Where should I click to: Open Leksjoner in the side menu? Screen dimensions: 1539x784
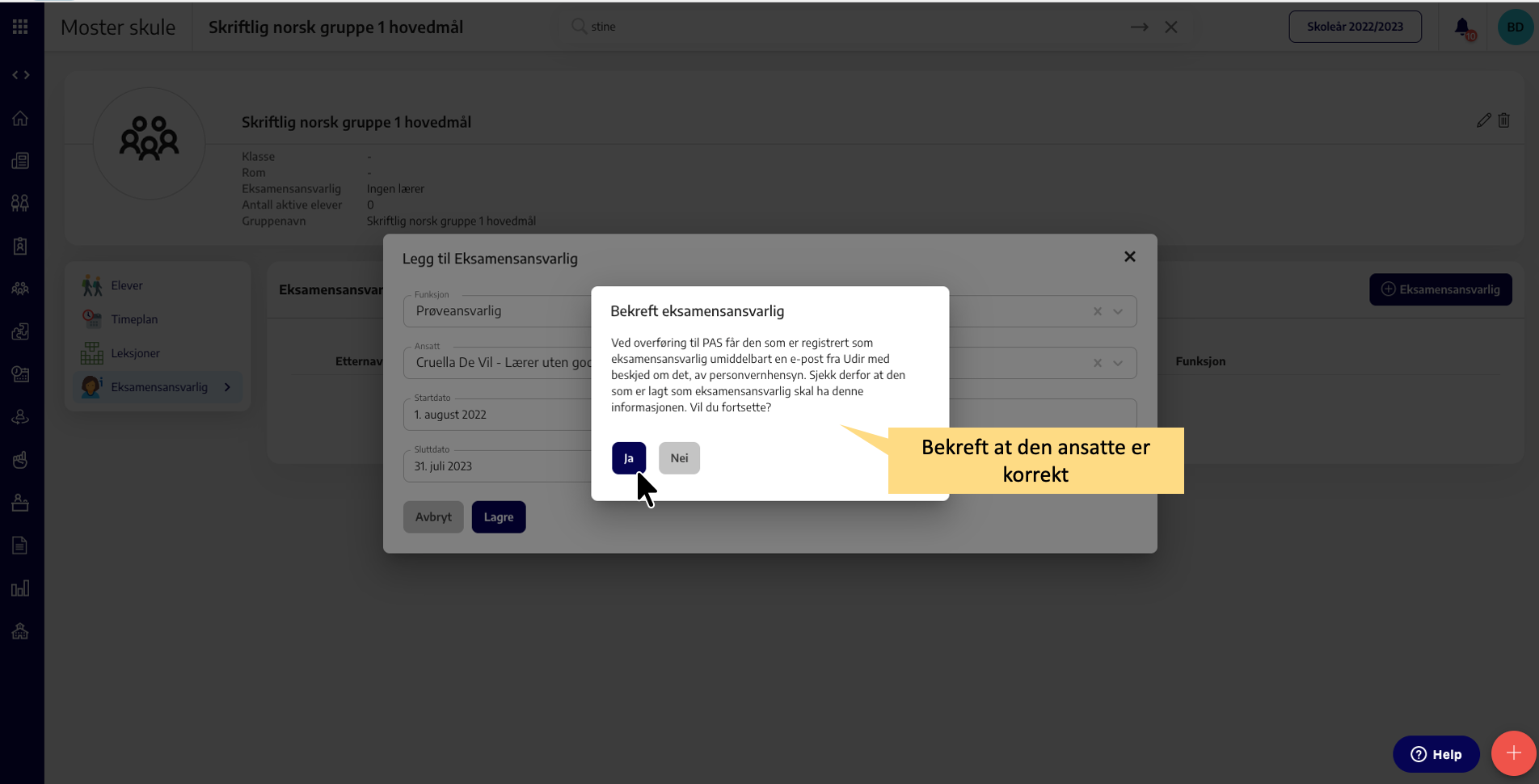click(x=158, y=353)
